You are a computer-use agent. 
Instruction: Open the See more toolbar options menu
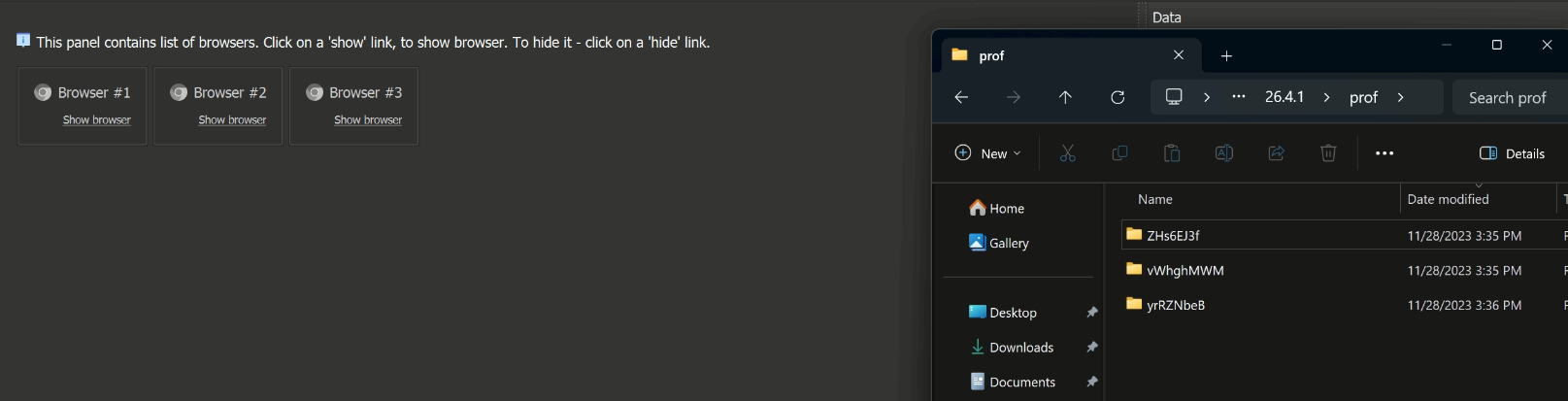(1385, 153)
